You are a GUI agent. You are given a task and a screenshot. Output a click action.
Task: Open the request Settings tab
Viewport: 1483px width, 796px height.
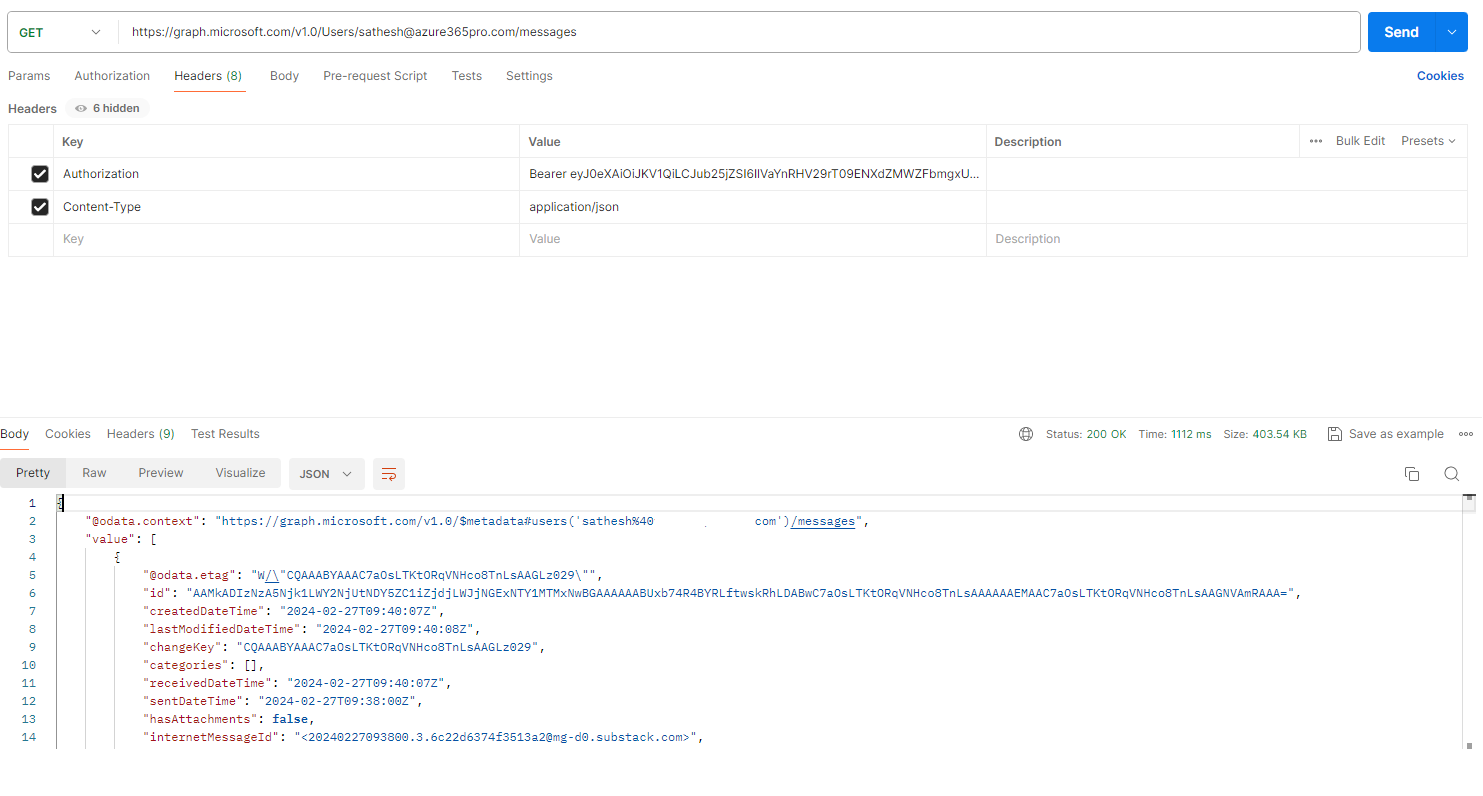[529, 76]
